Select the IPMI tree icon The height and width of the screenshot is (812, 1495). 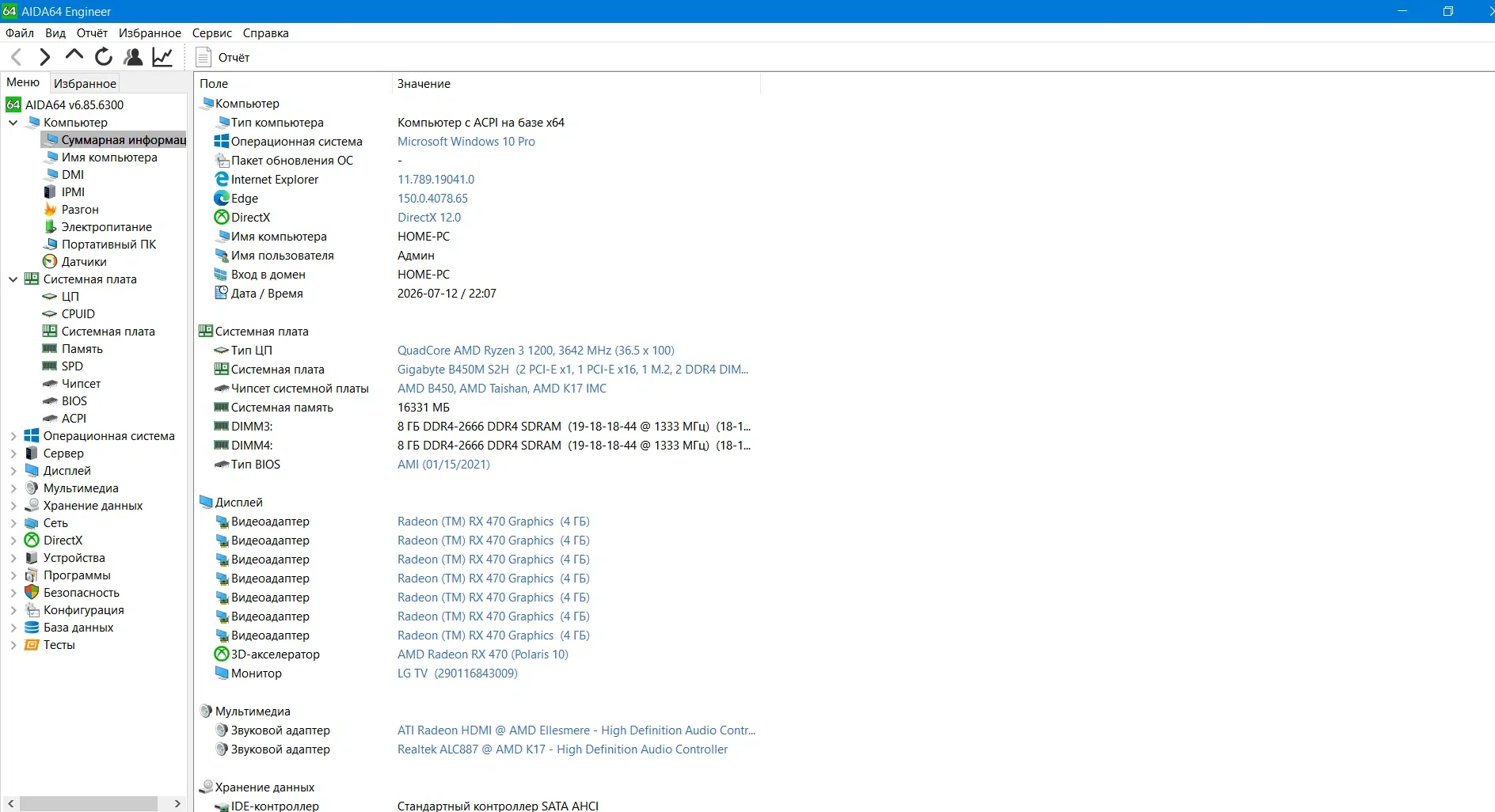(x=50, y=192)
